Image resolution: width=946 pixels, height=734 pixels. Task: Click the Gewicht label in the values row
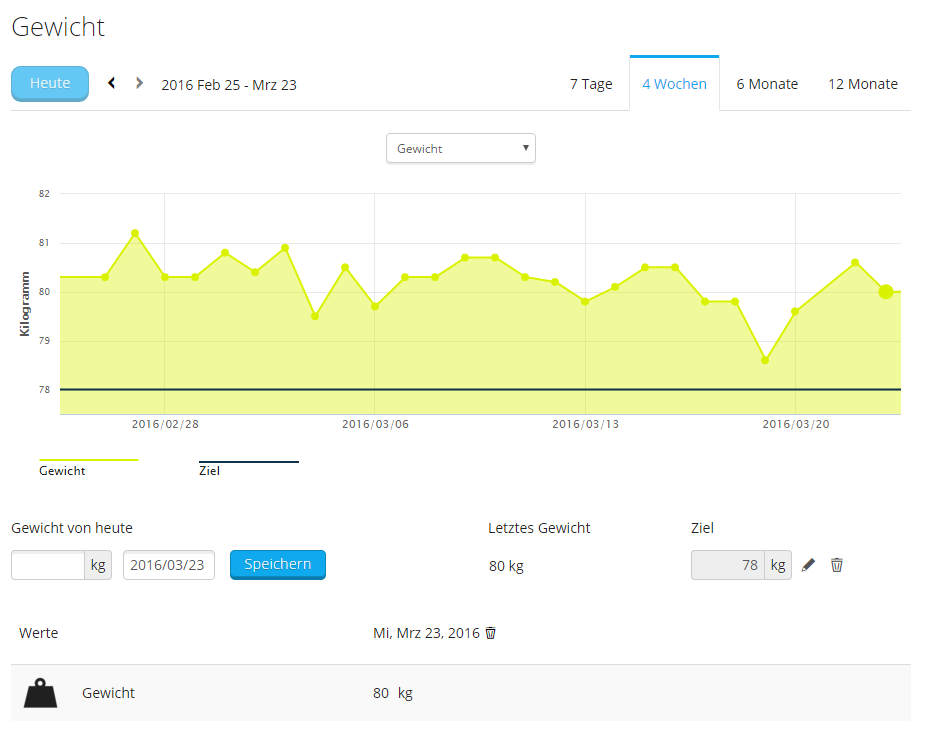pos(109,693)
